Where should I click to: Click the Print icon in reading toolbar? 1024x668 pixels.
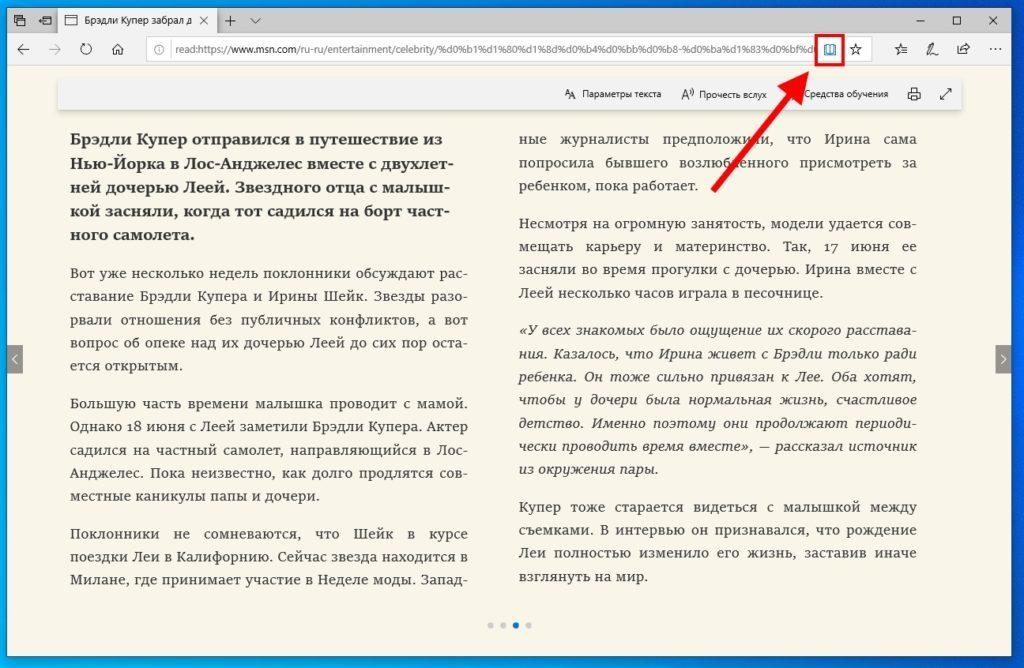click(x=913, y=94)
